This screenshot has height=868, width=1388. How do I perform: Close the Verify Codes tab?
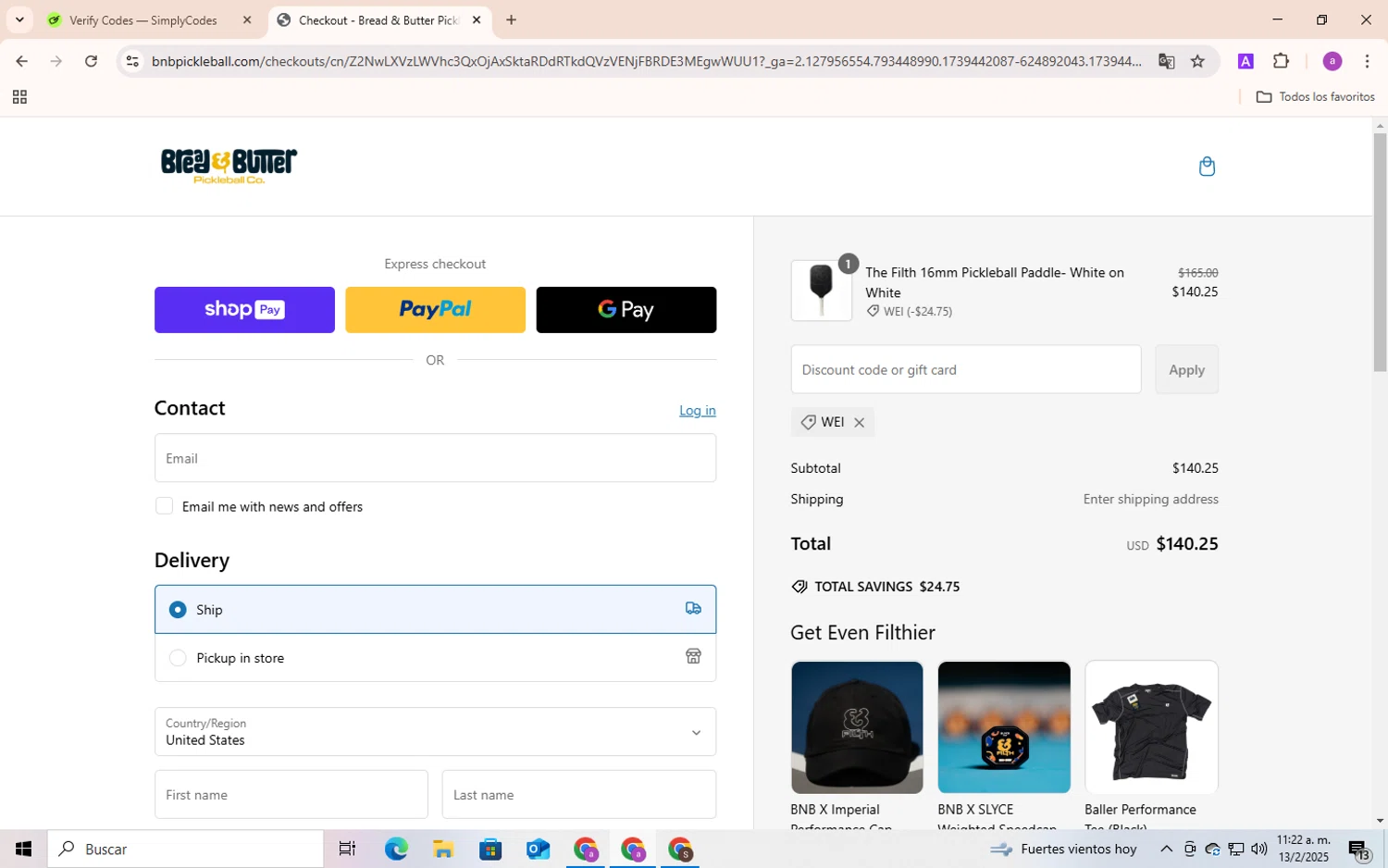coord(247,19)
